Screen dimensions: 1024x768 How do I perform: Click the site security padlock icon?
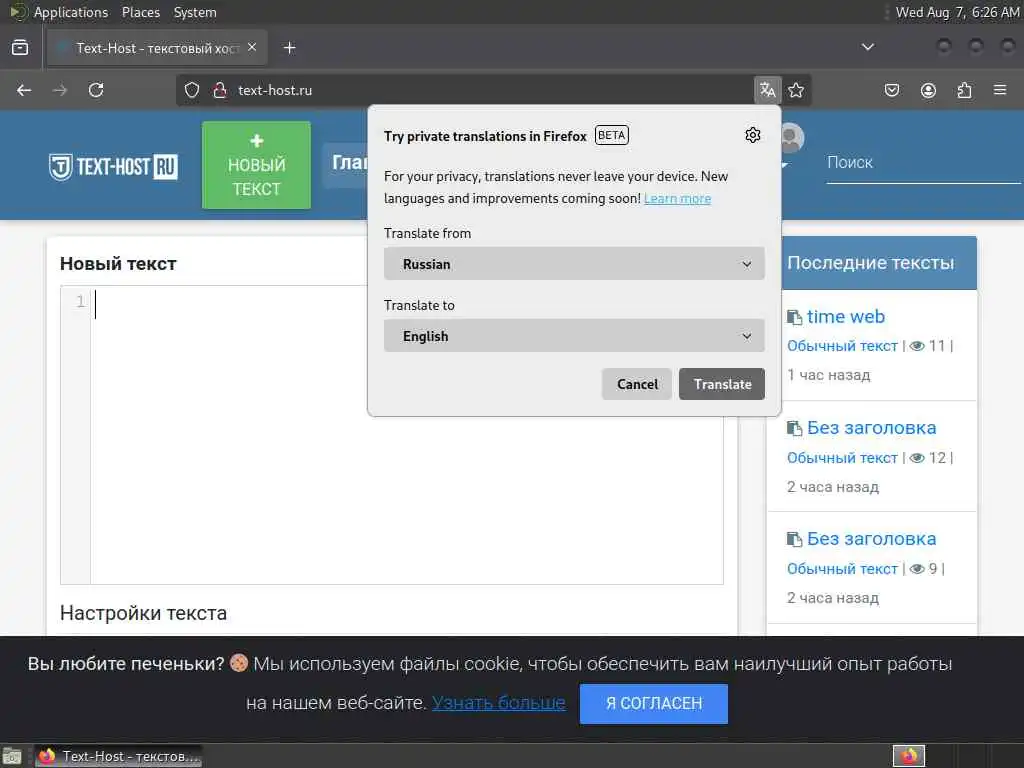(x=220, y=90)
